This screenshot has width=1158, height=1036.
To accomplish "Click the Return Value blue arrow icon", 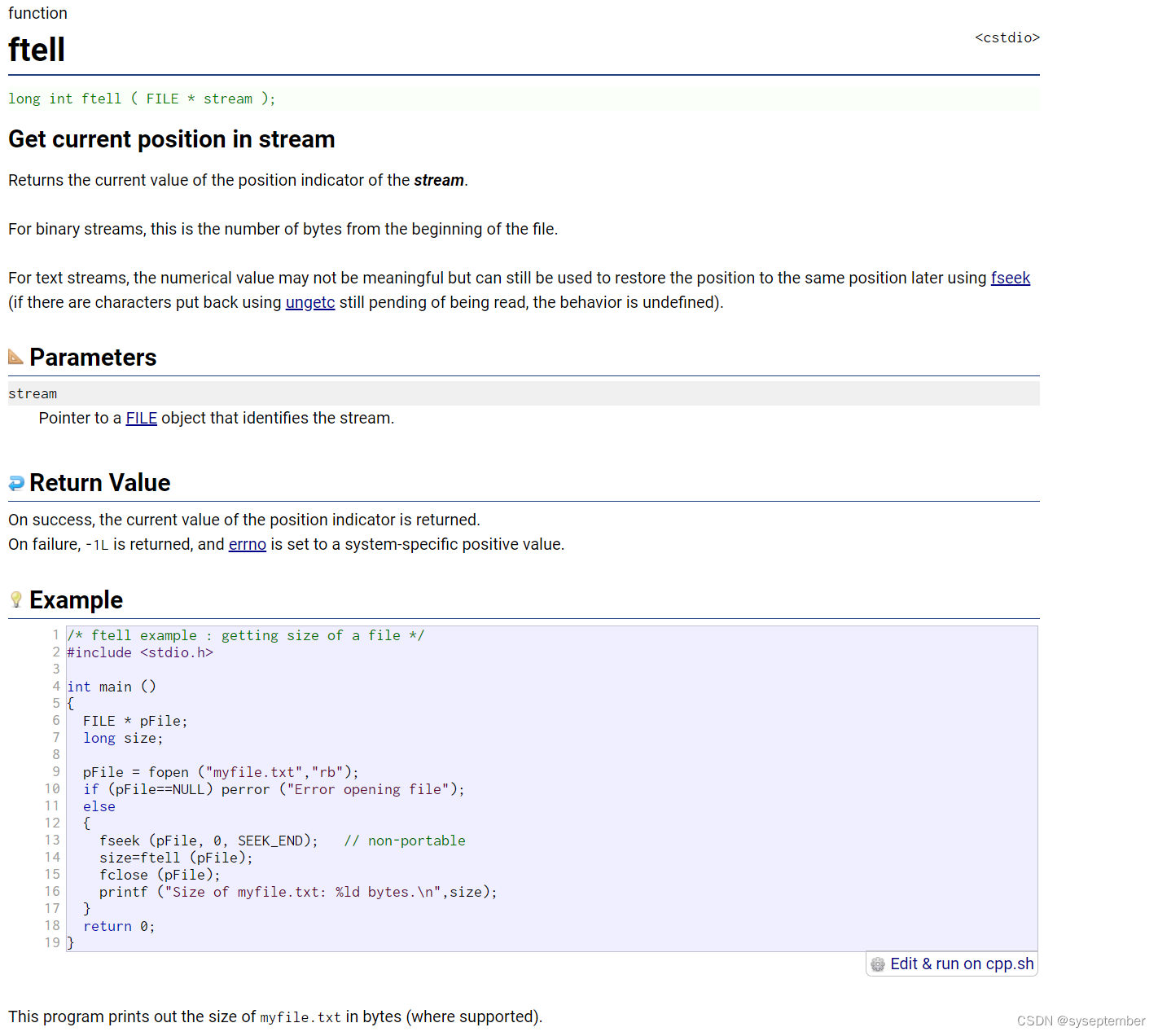I will pos(16,483).
